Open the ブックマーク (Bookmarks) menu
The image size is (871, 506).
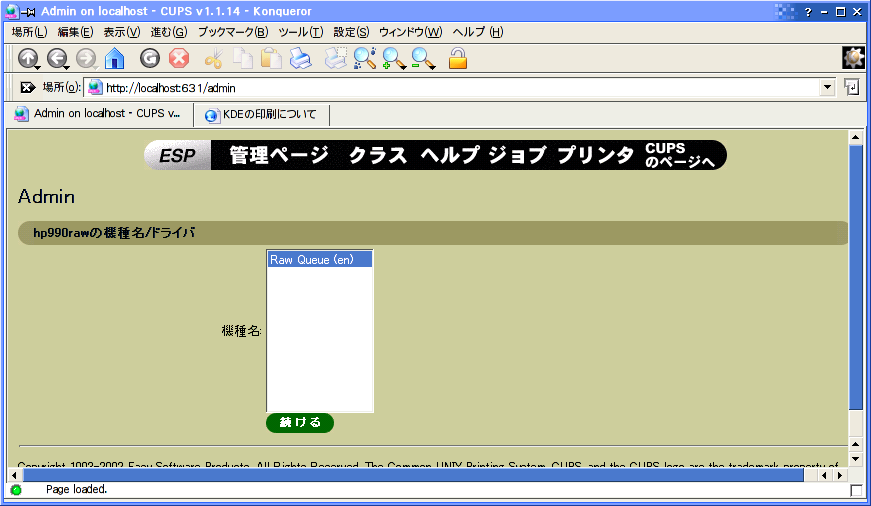(232, 32)
